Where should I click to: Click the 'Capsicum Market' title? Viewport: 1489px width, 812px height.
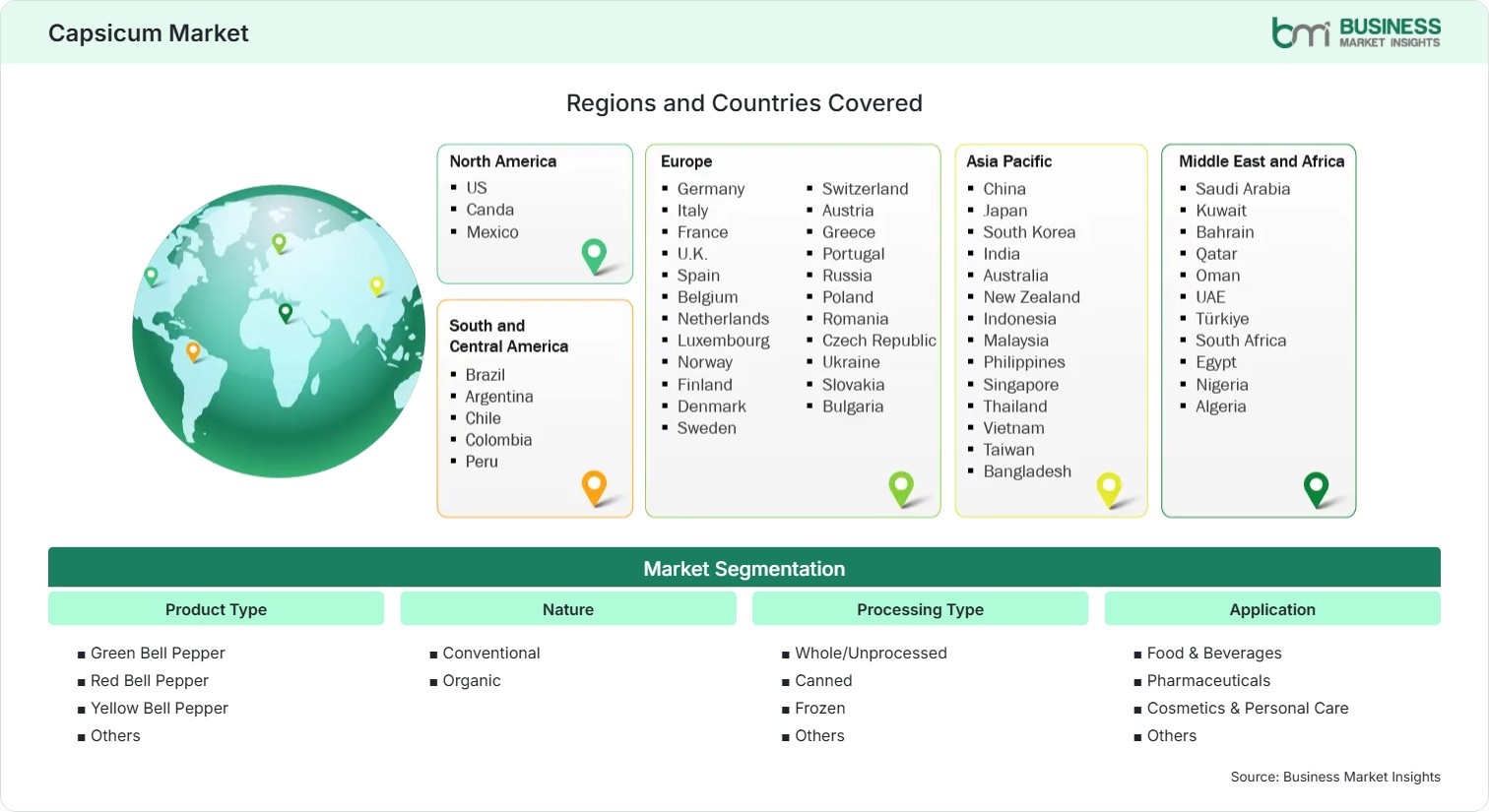(149, 33)
